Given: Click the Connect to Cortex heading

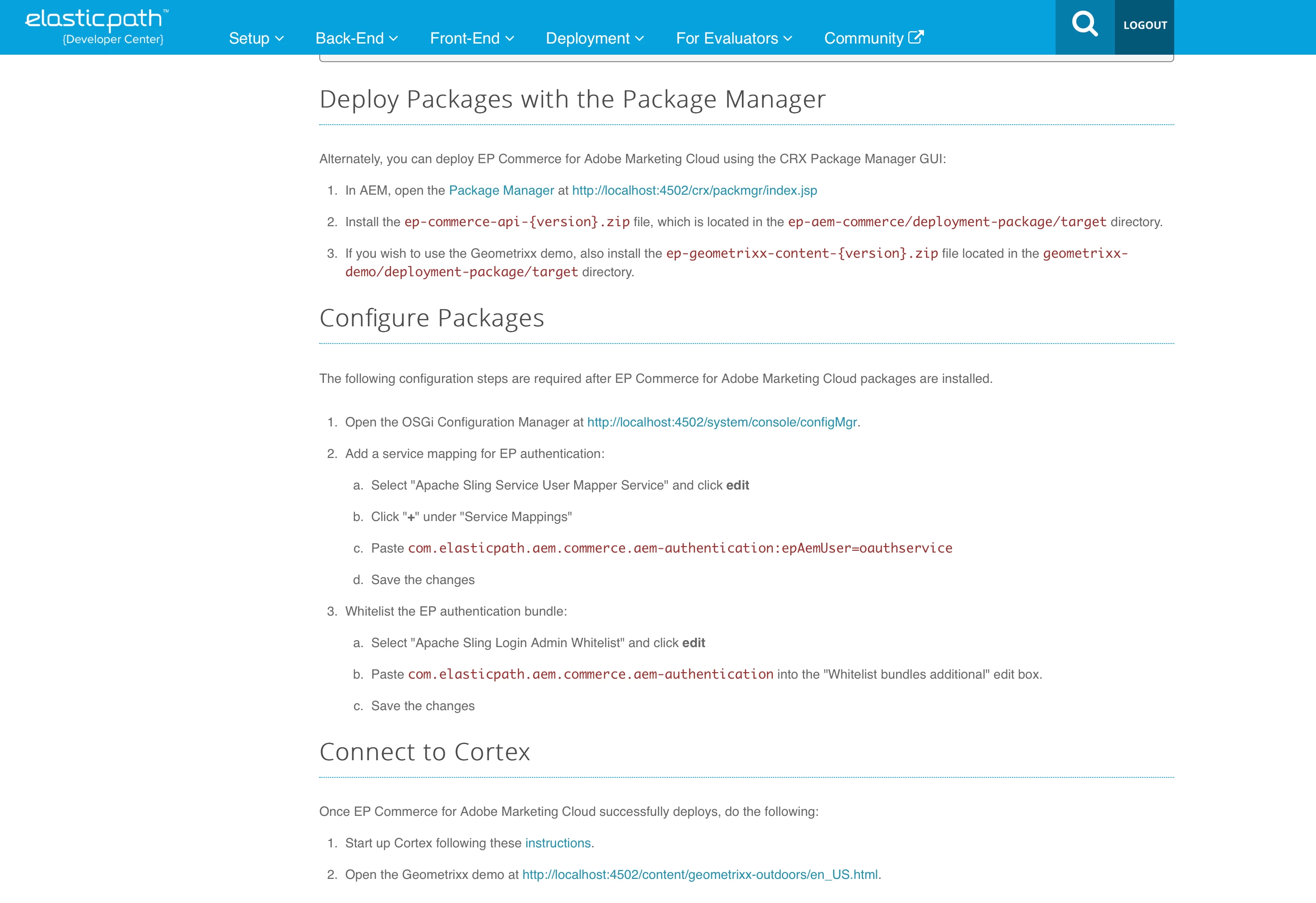Looking at the screenshot, I should pyautogui.click(x=425, y=752).
